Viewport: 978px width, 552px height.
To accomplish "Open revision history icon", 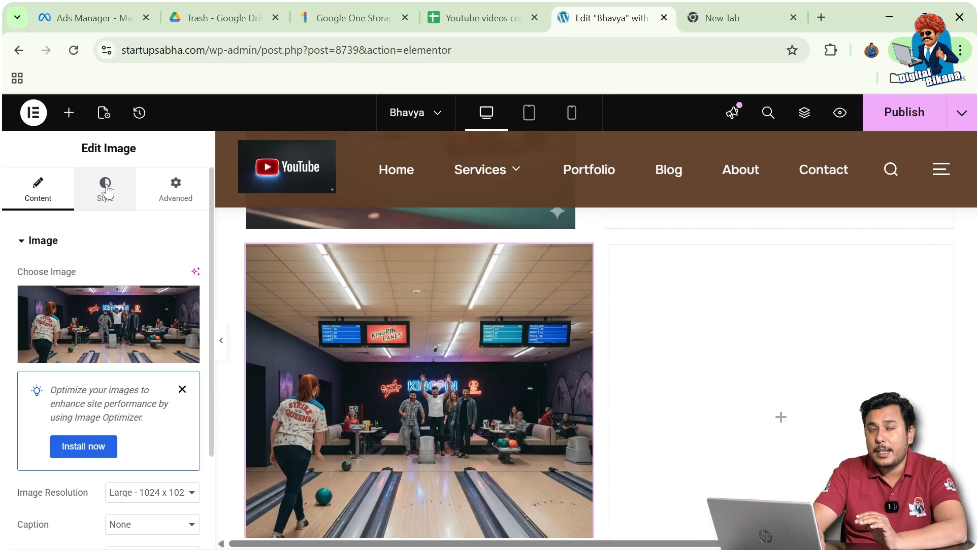I will (139, 113).
